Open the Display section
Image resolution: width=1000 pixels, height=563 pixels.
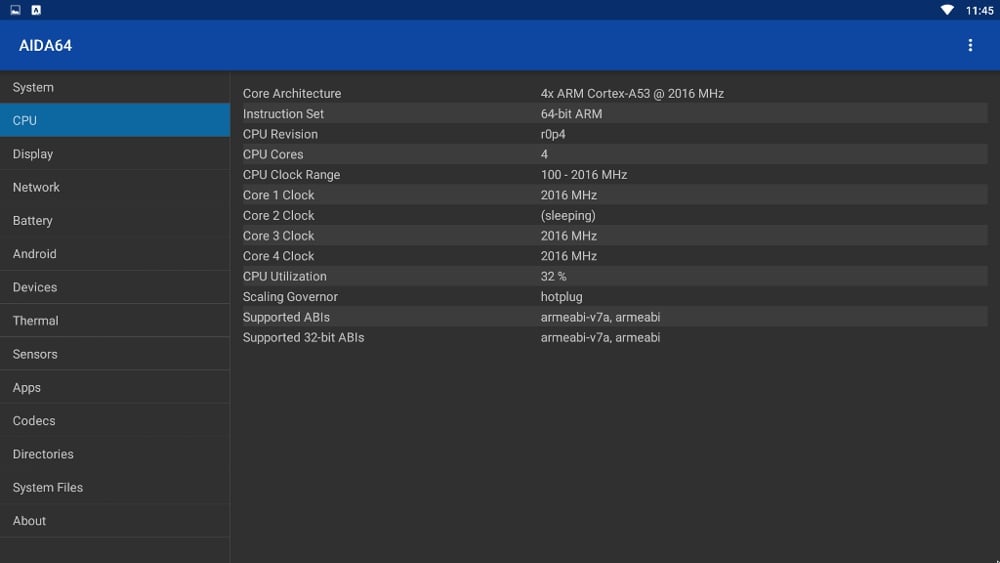click(115, 154)
